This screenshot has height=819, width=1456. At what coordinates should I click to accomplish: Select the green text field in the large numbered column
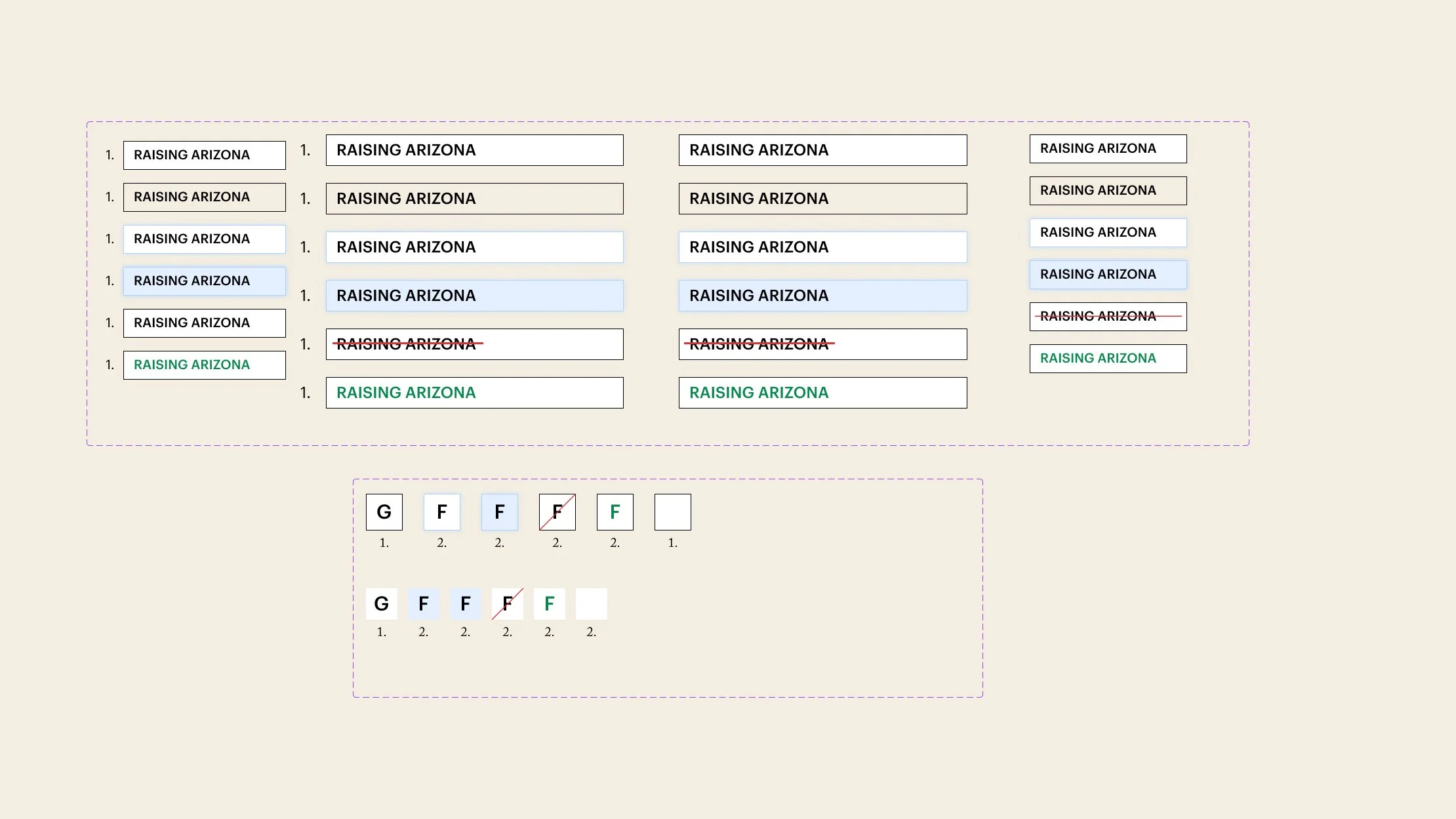(474, 393)
